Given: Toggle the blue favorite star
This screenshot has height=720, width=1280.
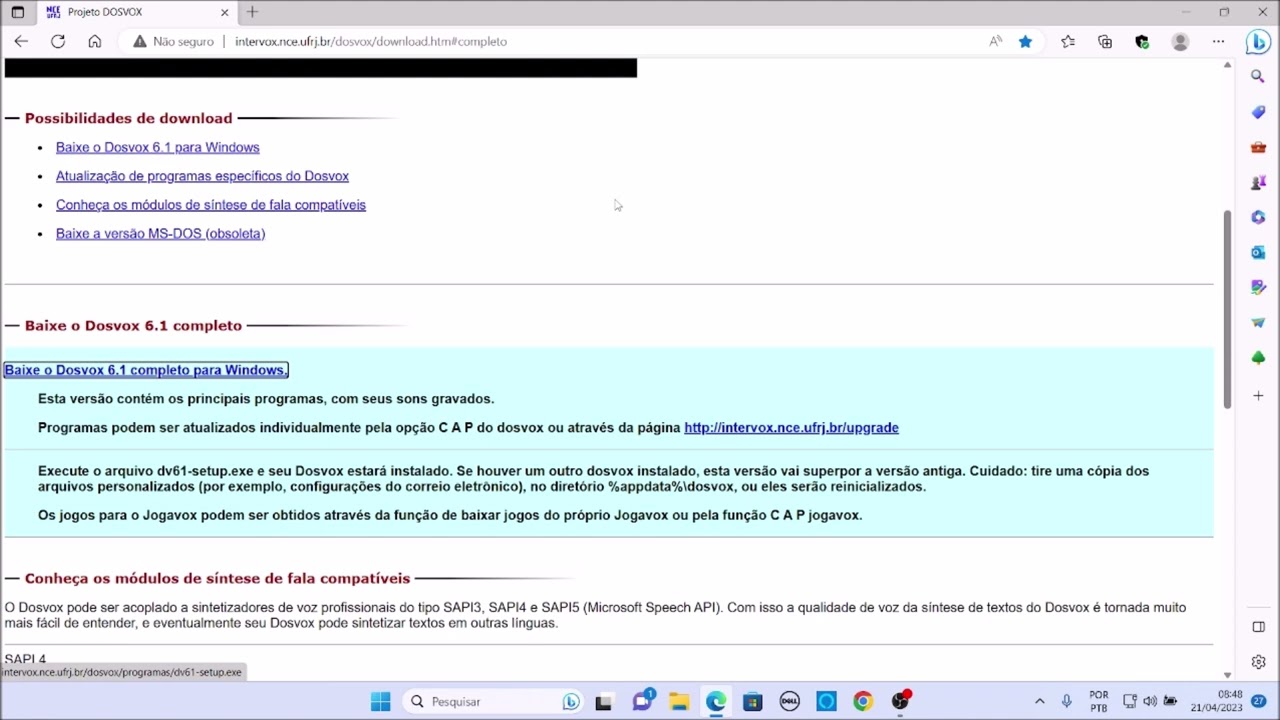Looking at the screenshot, I should [x=1025, y=41].
